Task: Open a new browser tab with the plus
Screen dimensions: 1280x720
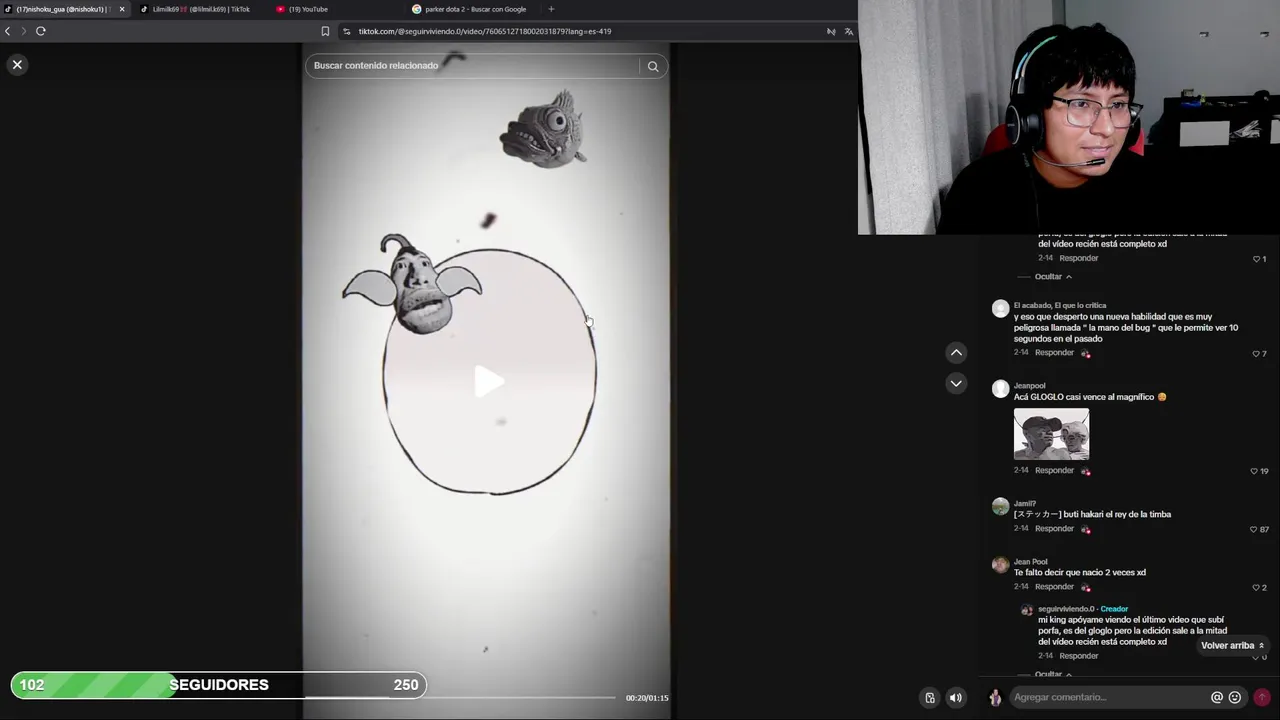Action: point(551,9)
